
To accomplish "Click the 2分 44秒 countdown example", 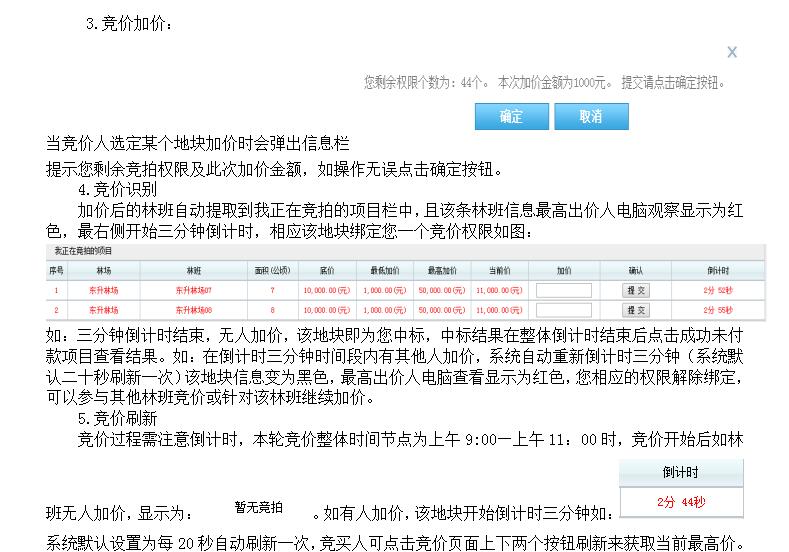I will click(x=681, y=502).
